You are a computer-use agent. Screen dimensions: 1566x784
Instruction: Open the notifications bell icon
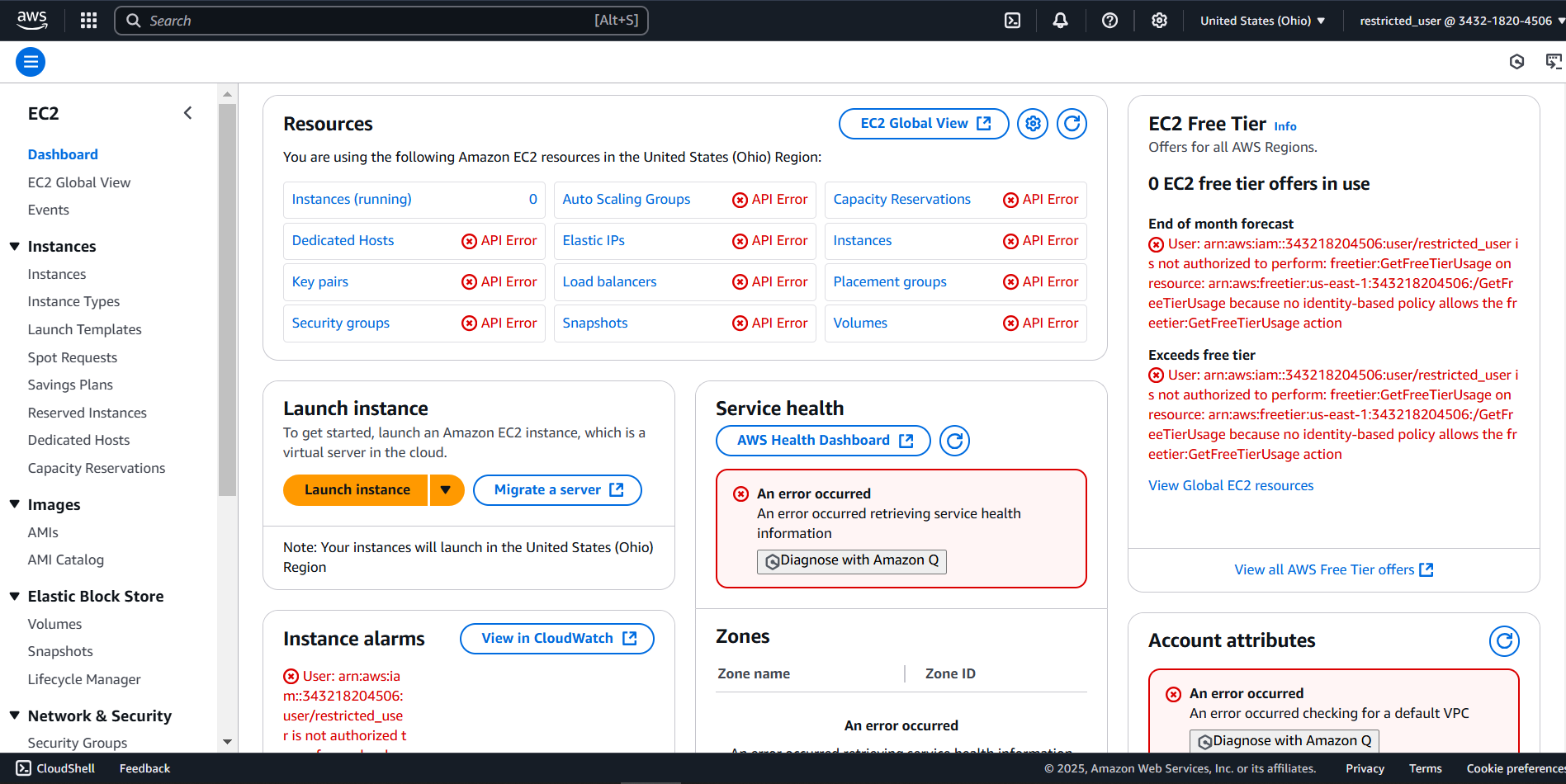coord(1060,21)
